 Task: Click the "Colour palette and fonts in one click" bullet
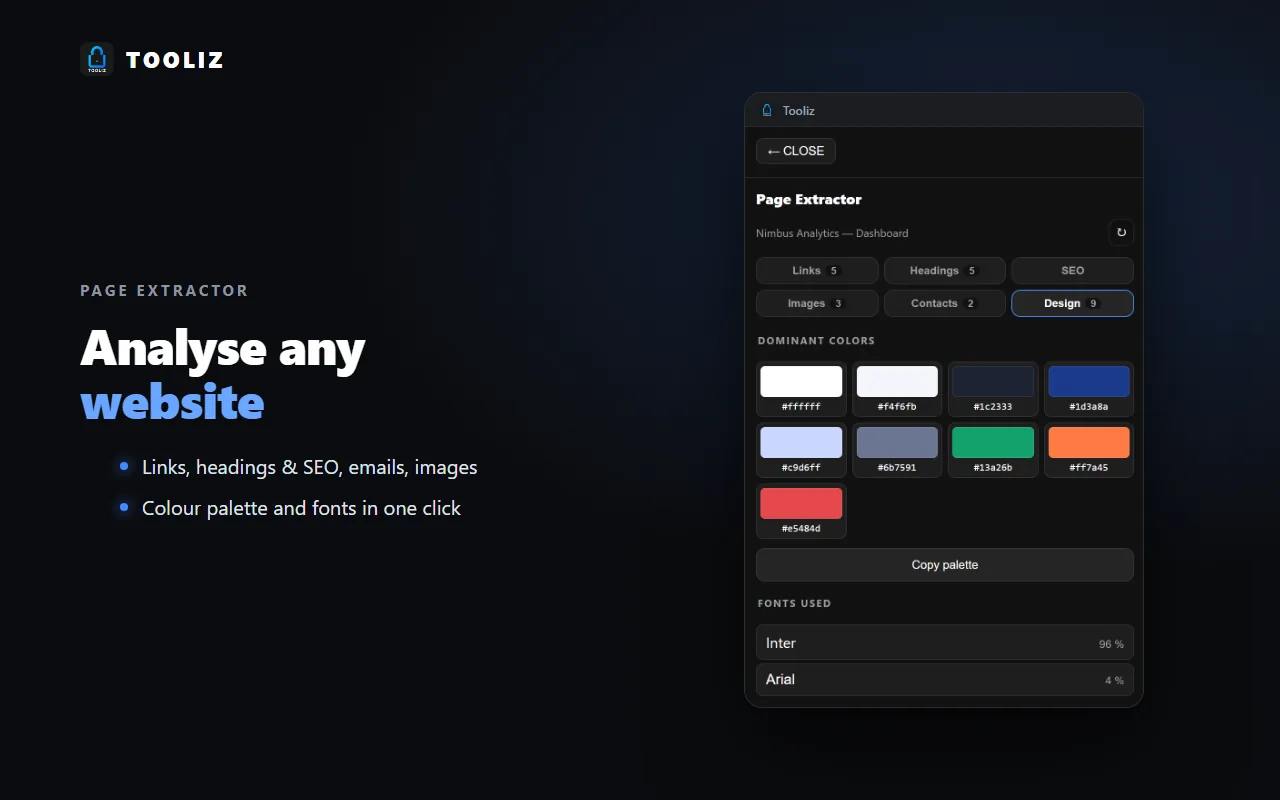301,508
